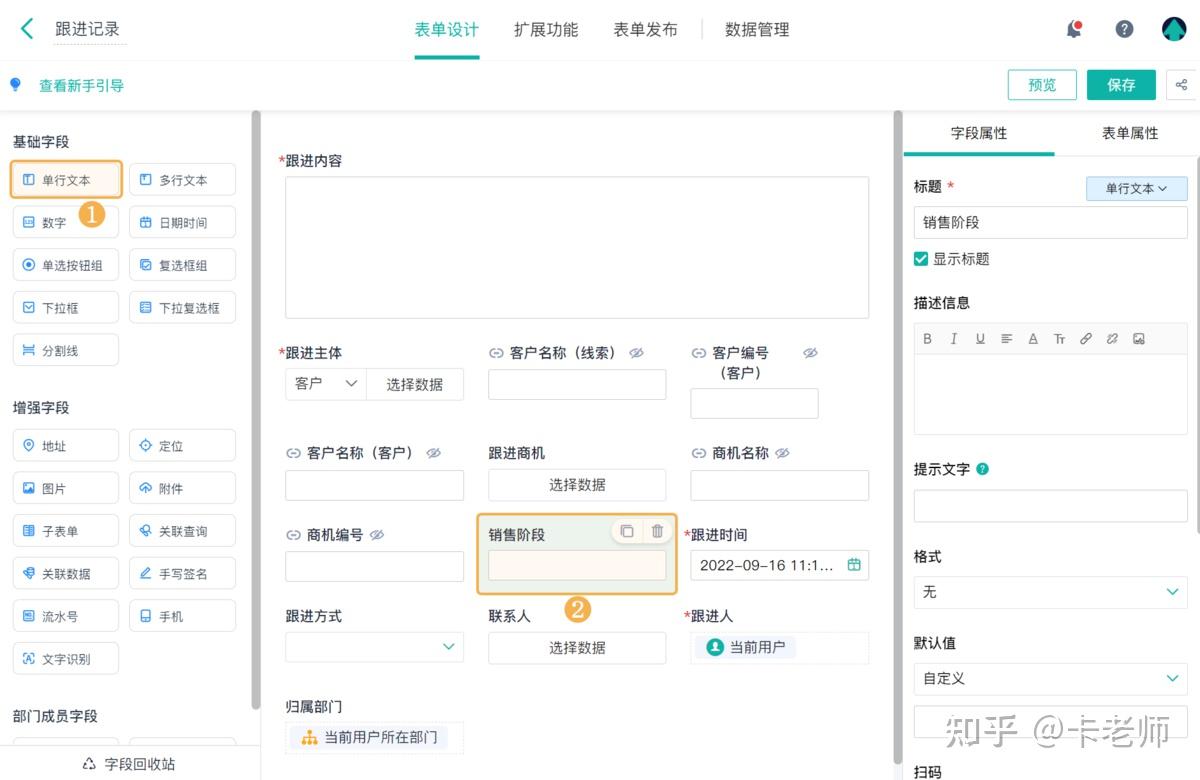Expand the 格式 dropdown showing 无
Viewport: 1200px width, 780px height.
1050,592
